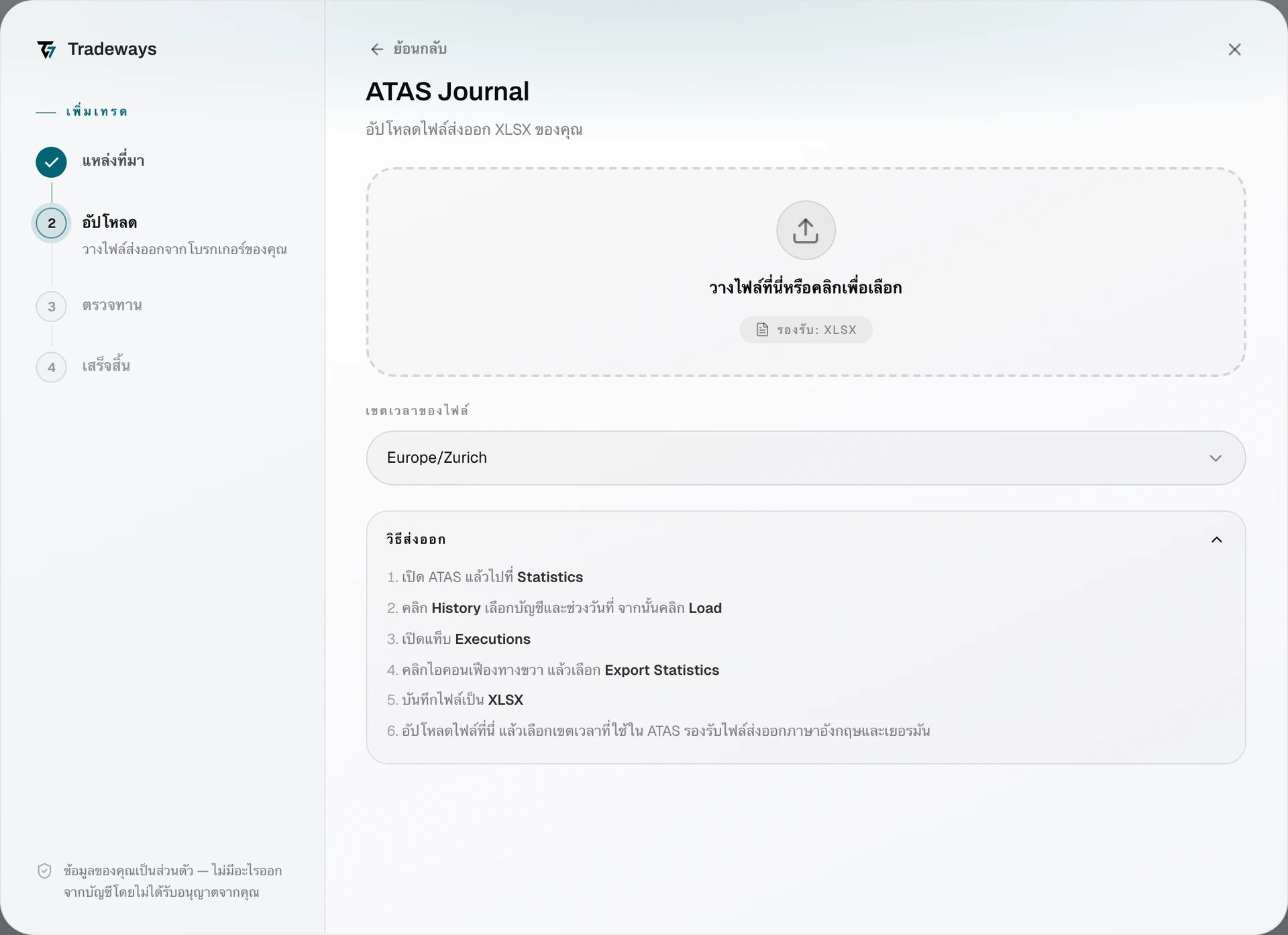
Task: Click the เสร็จสิ้น step label
Action: pyautogui.click(x=106, y=366)
